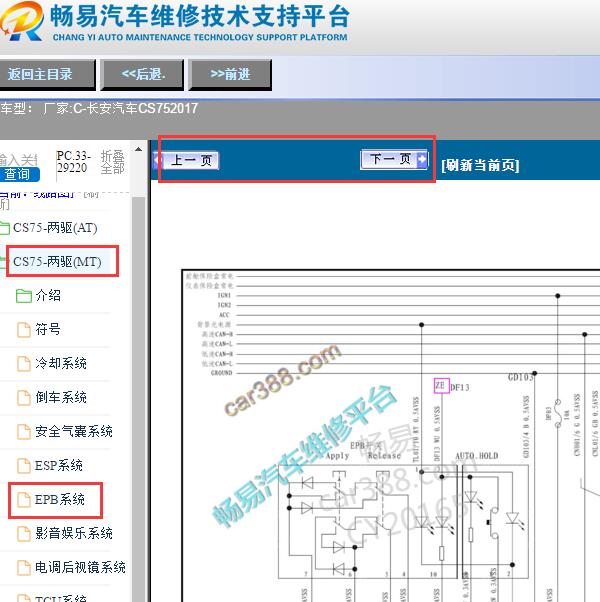Click the 冷却系统 document icon
Image resolution: width=600 pixels, height=602 pixels.
tap(24, 364)
